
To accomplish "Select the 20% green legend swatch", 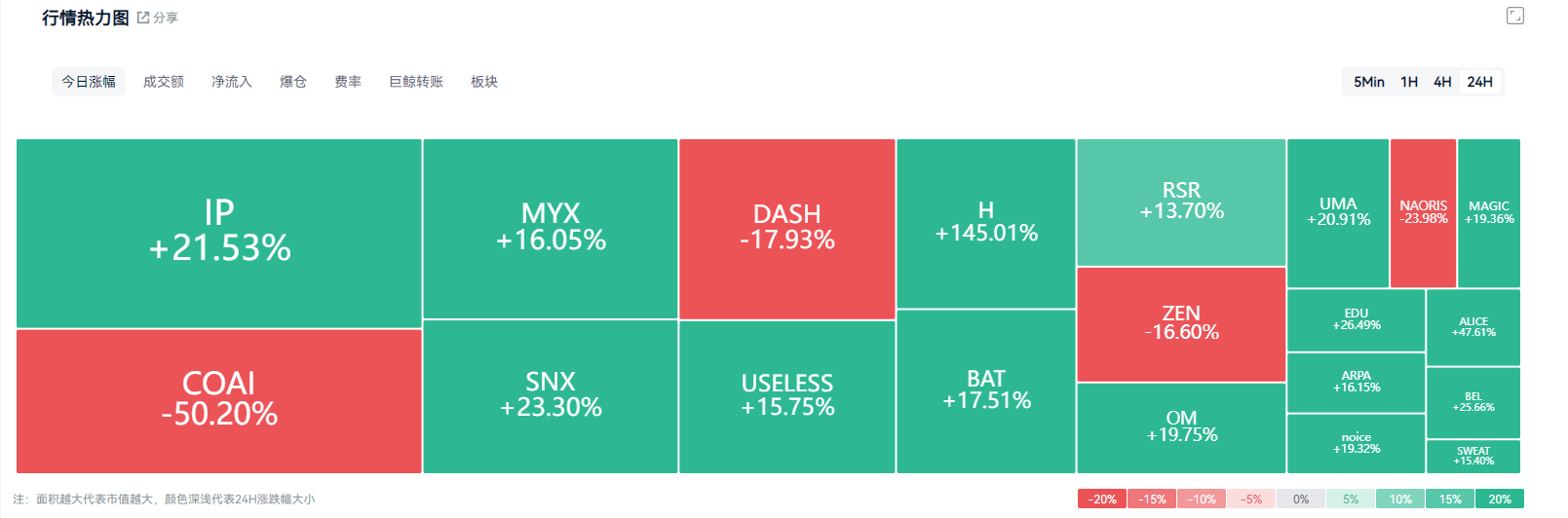I will (1500, 499).
